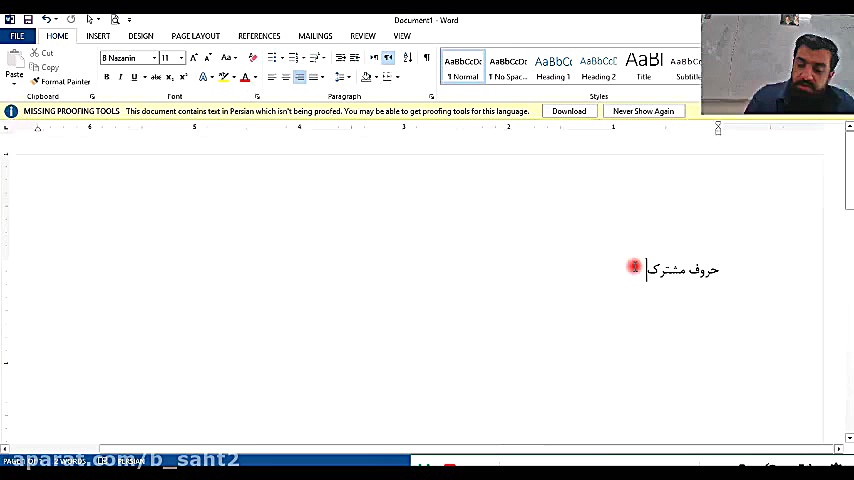
Task: Set right-to-left text direction
Action: (x=388, y=57)
